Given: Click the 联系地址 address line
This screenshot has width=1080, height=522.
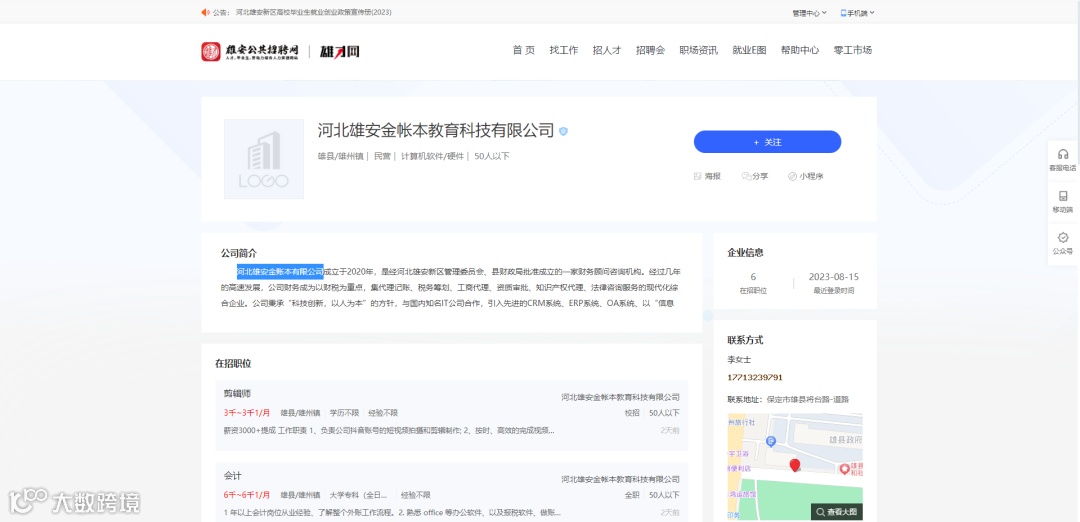Looking at the screenshot, I should [x=789, y=399].
